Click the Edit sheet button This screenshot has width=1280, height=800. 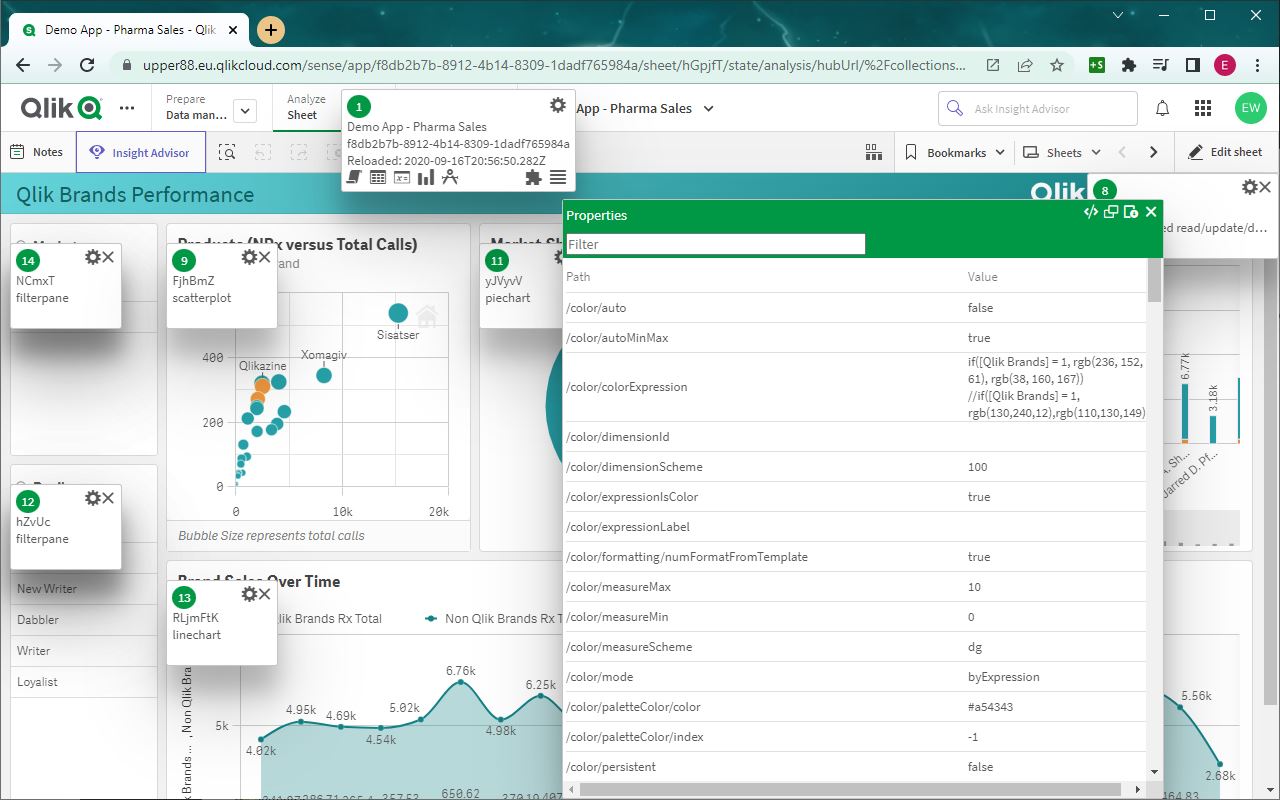1224,152
